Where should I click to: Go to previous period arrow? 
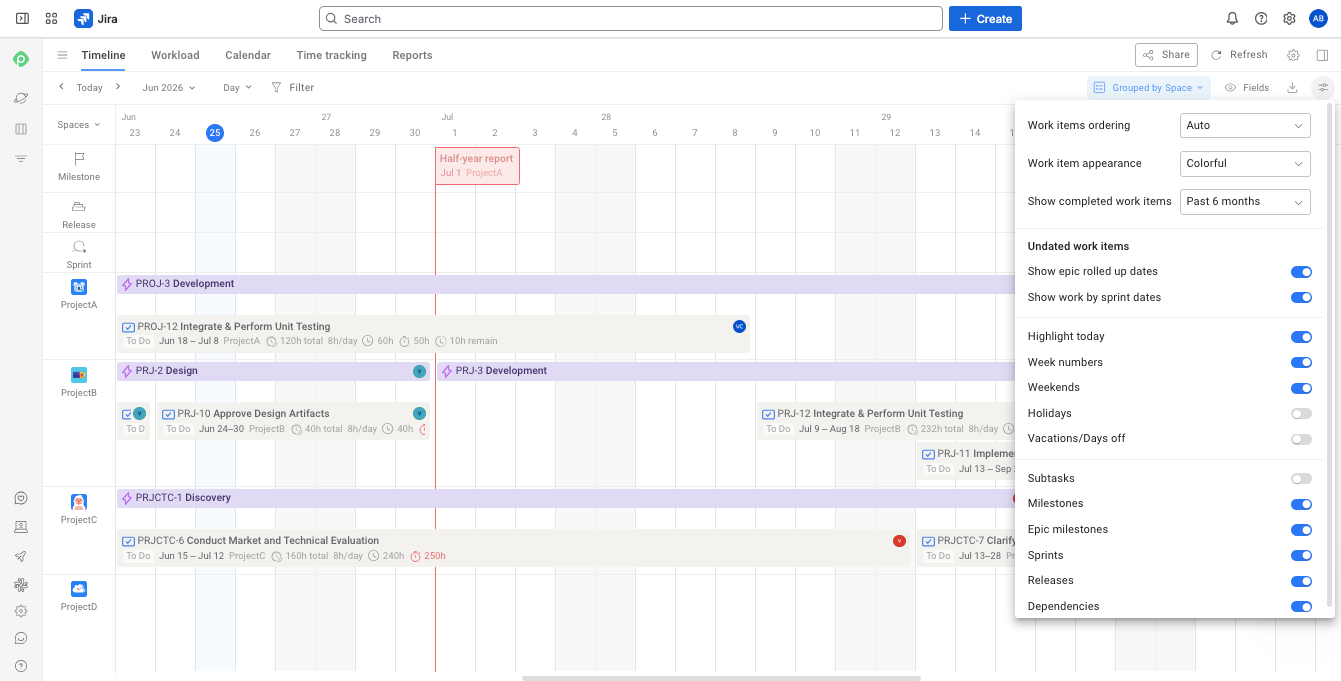61,87
